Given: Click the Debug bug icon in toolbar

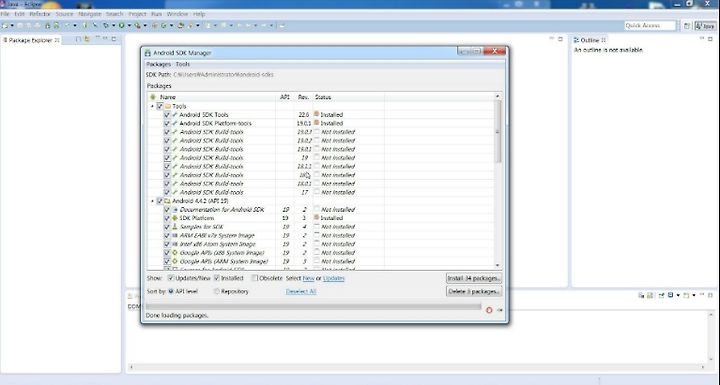Looking at the screenshot, I should [106, 25].
